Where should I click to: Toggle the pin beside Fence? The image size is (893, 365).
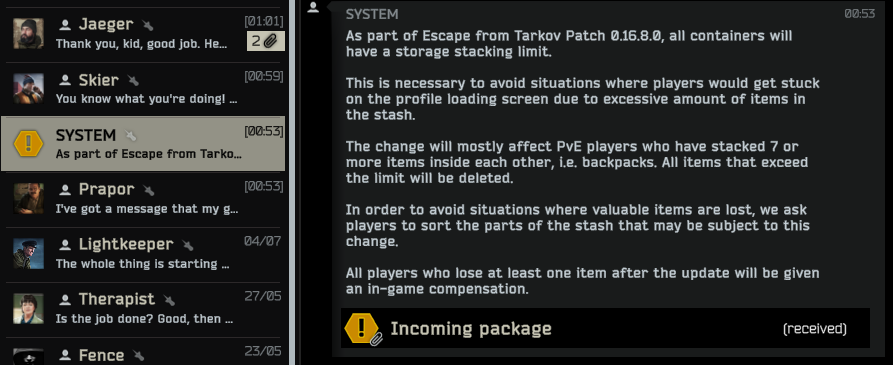138,355
